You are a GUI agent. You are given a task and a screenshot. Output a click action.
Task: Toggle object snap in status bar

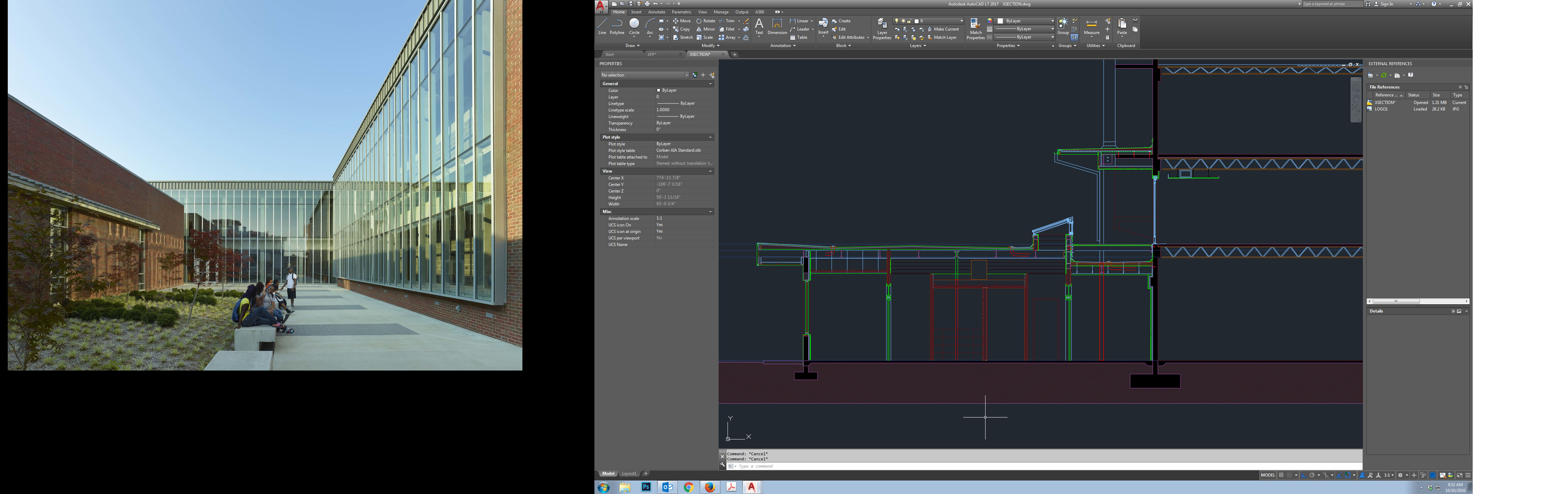1348,475
